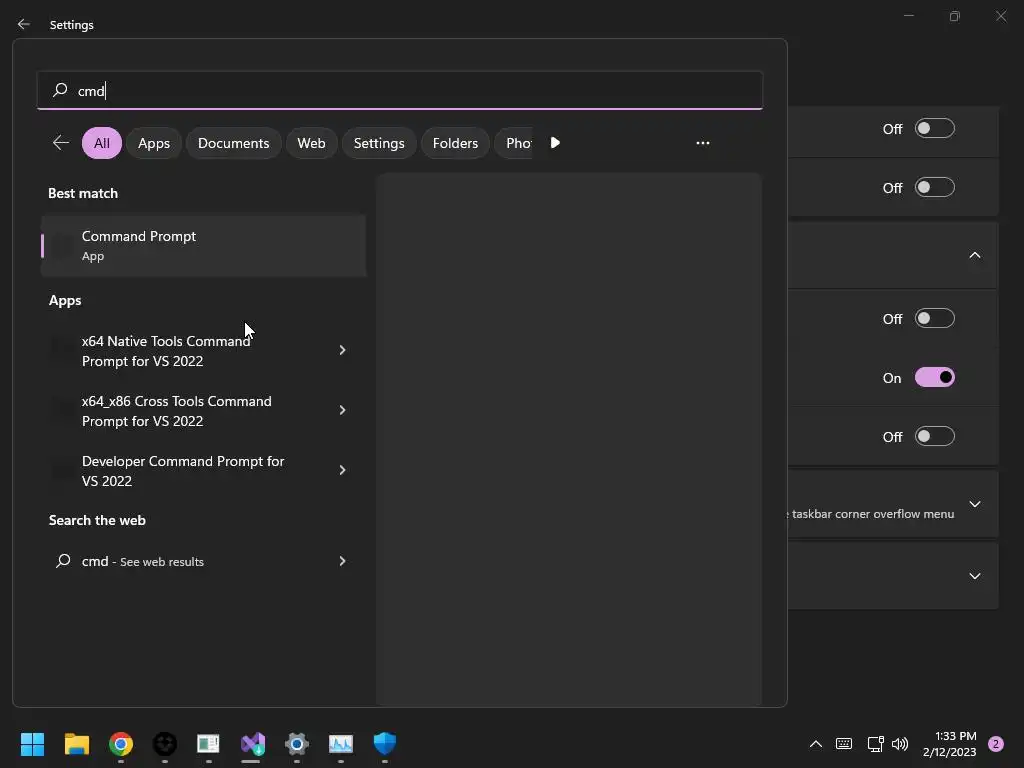Open the Command Prompt best match
Viewport: 1024px width, 768px height.
point(203,246)
